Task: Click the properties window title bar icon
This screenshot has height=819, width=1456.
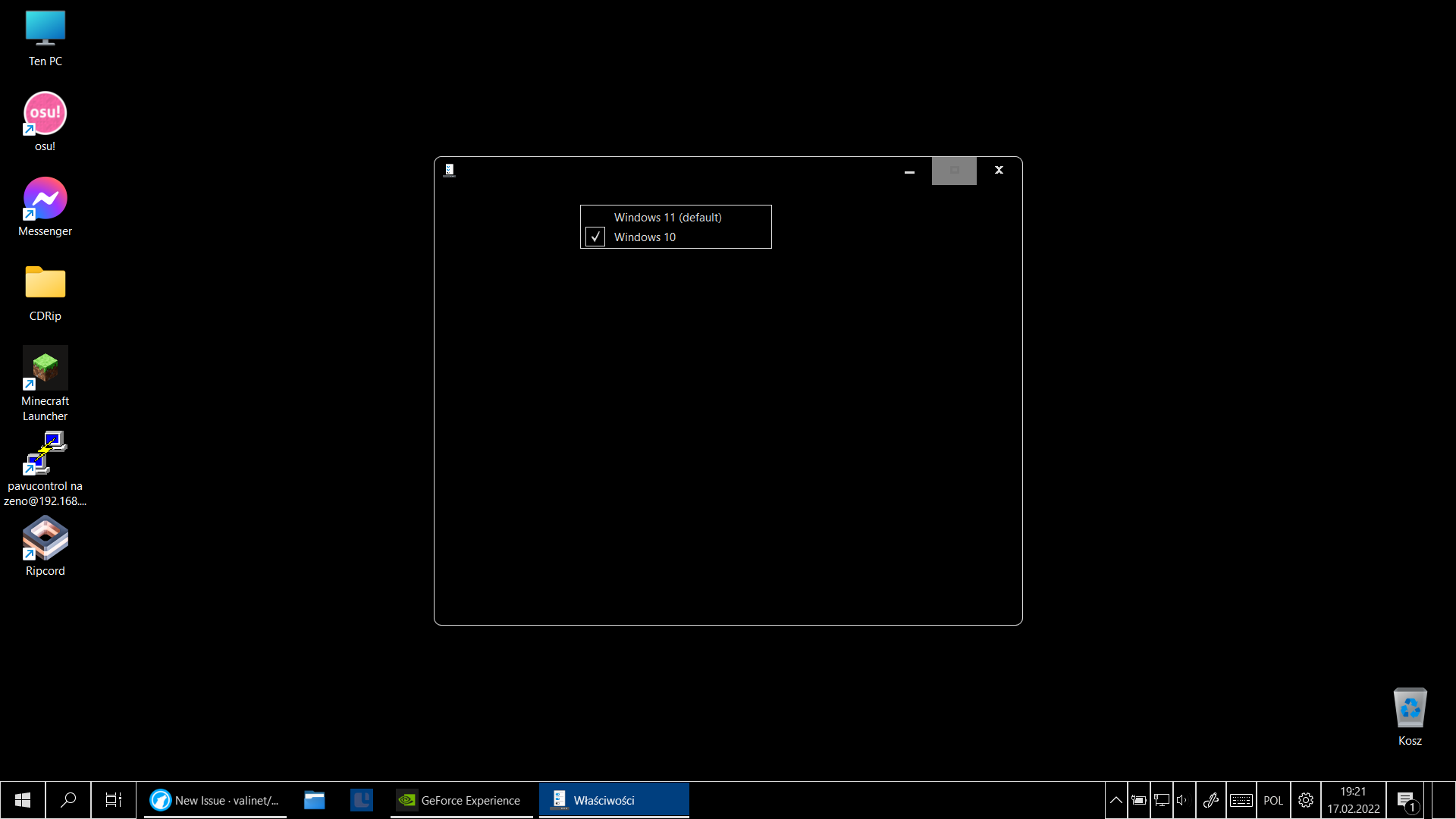Action: (x=450, y=171)
